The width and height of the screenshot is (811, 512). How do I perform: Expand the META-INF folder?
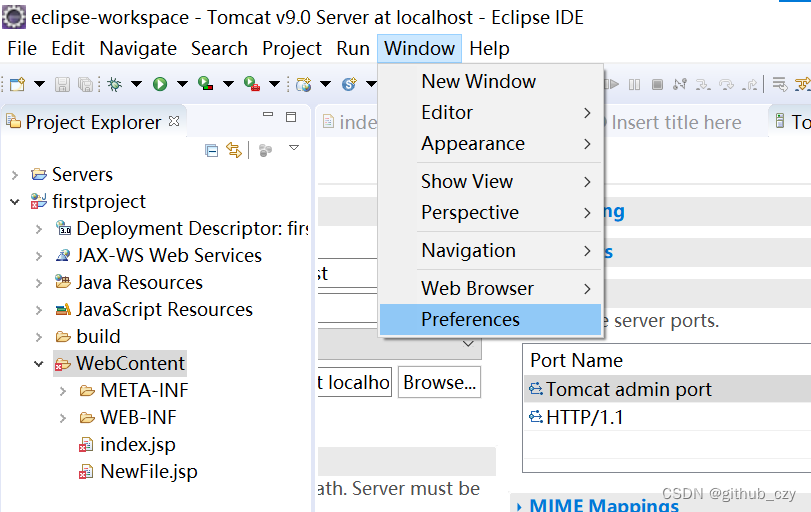(x=63, y=391)
